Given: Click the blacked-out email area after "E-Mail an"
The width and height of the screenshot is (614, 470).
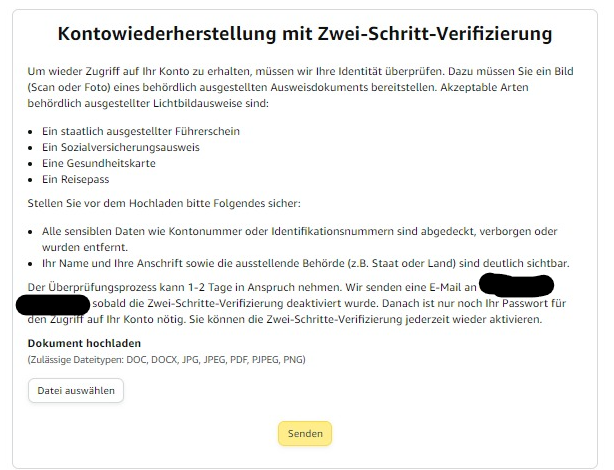Looking at the screenshot, I should pyautogui.click(x=516, y=285).
